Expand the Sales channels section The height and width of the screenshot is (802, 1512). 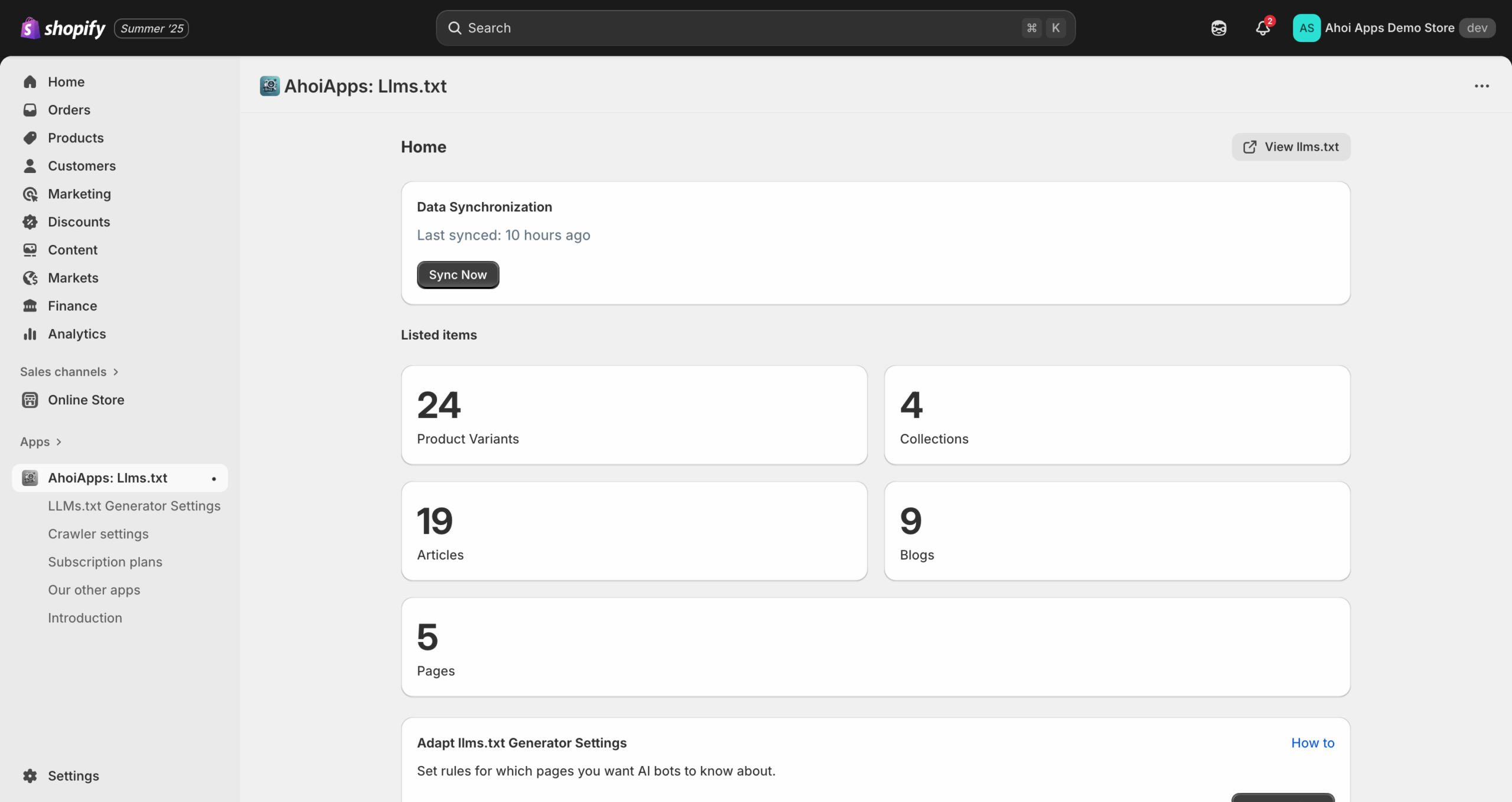[70, 371]
